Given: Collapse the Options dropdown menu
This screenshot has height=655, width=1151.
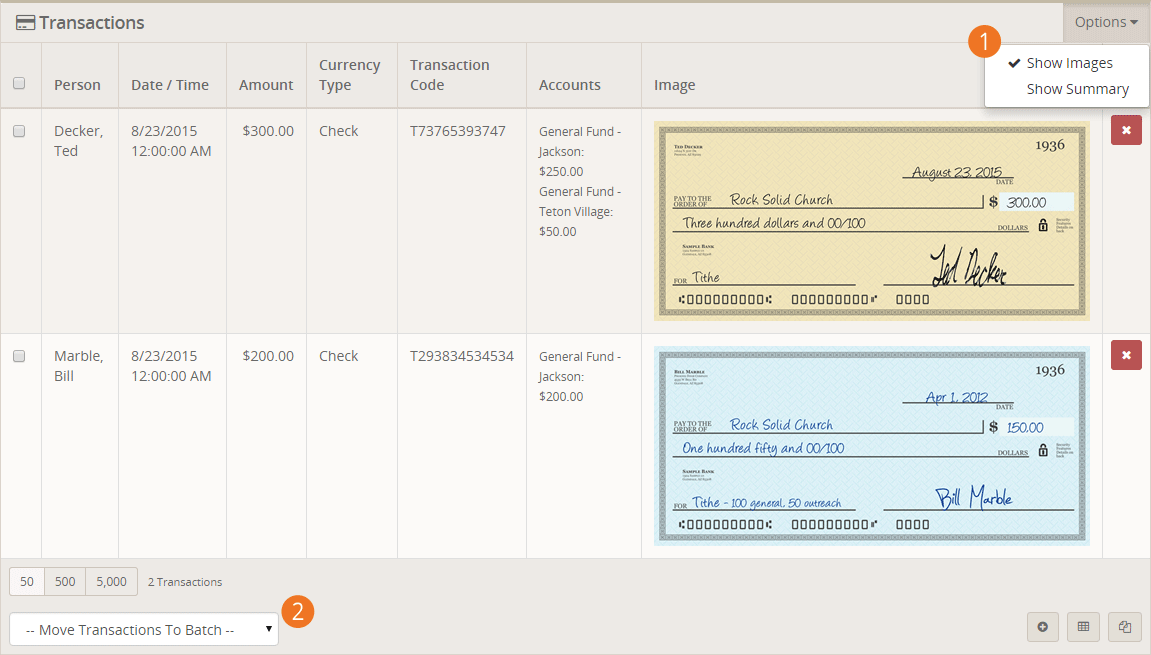Looking at the screenshot, I should click(x=1106, y=22).
